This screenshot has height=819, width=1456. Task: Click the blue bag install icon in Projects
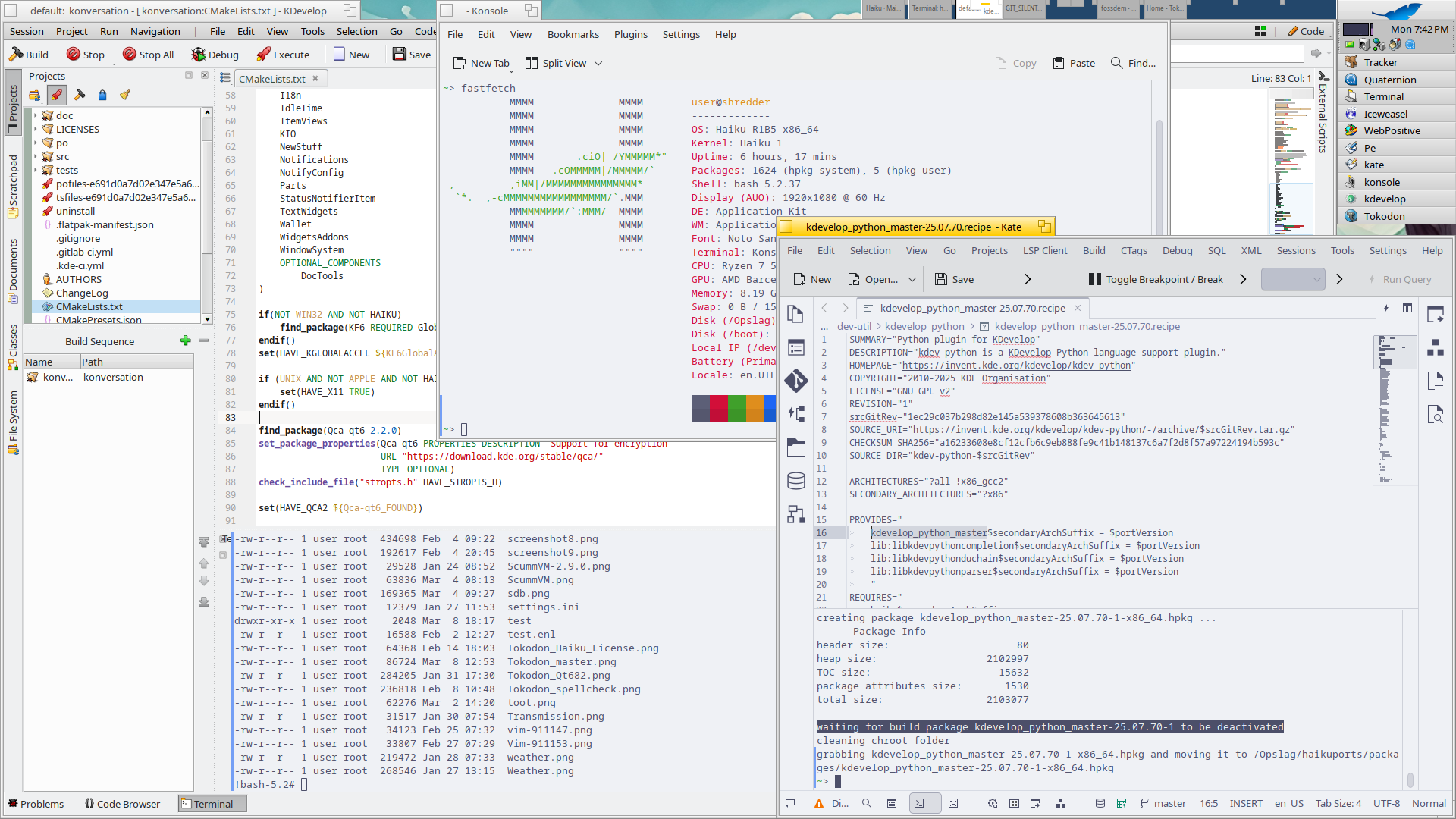(102, 95)
